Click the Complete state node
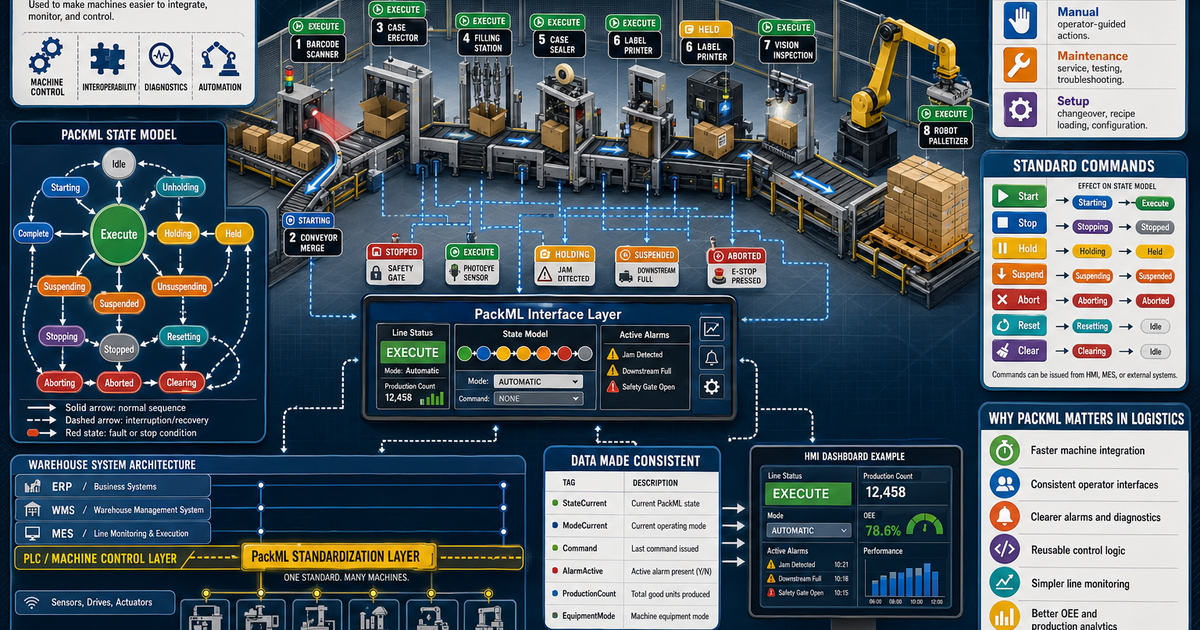 pyautogui.click(x=33, y=233)
